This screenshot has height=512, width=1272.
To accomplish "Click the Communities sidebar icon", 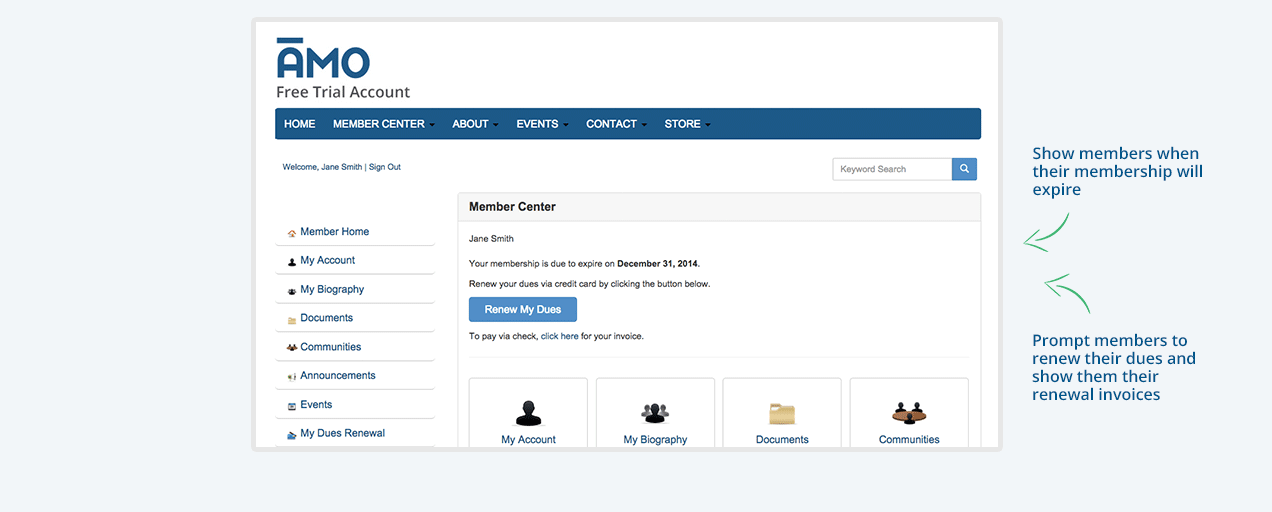I will (x=292, y=348).
